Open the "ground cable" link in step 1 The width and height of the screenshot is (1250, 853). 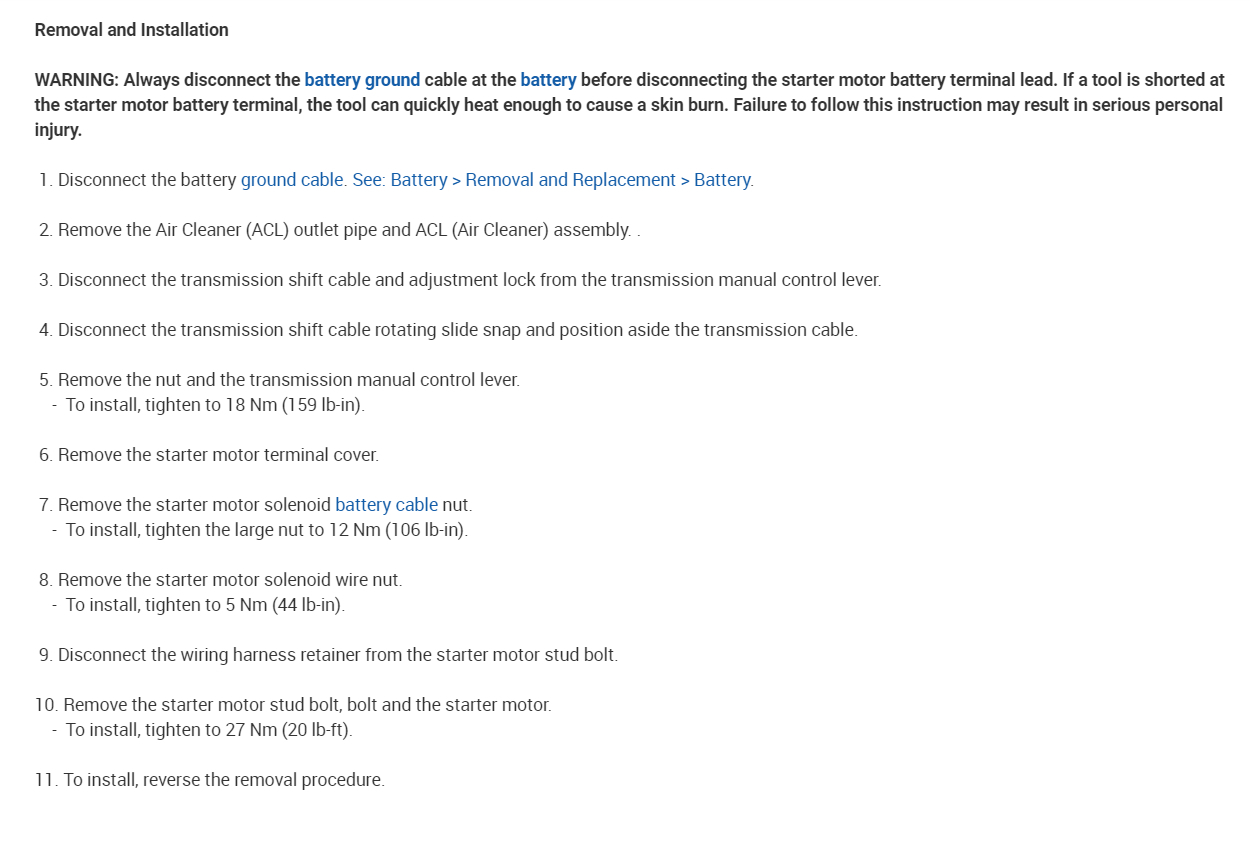[292, 180]
